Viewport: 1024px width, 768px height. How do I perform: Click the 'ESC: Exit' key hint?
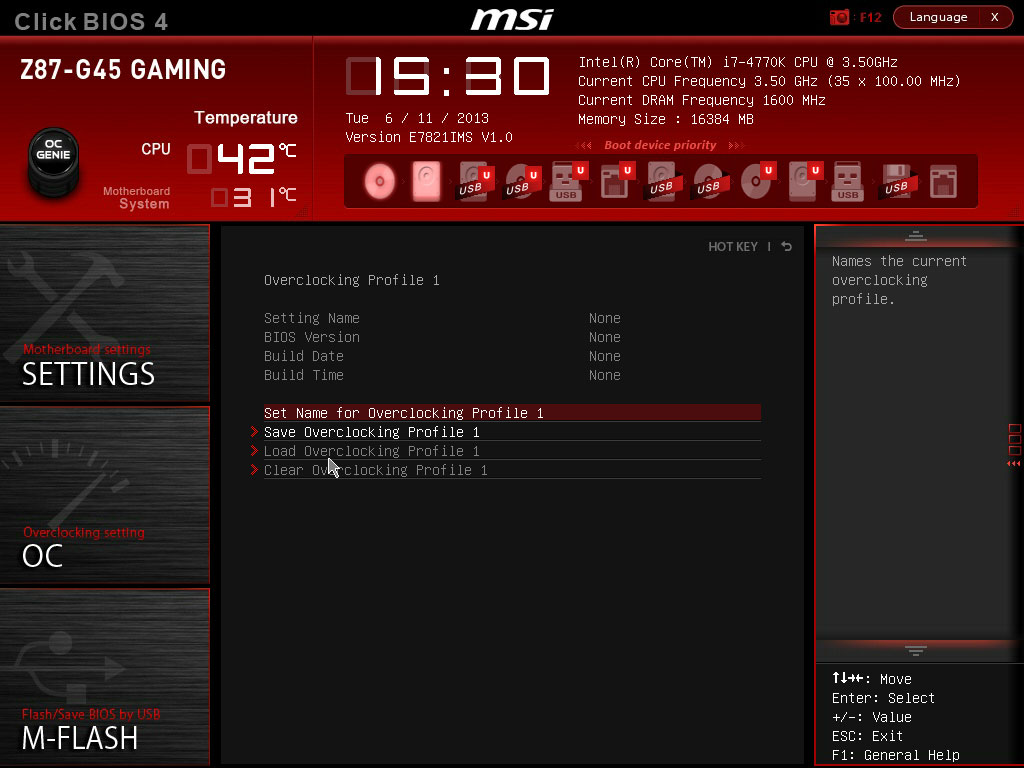pos(867,736)
